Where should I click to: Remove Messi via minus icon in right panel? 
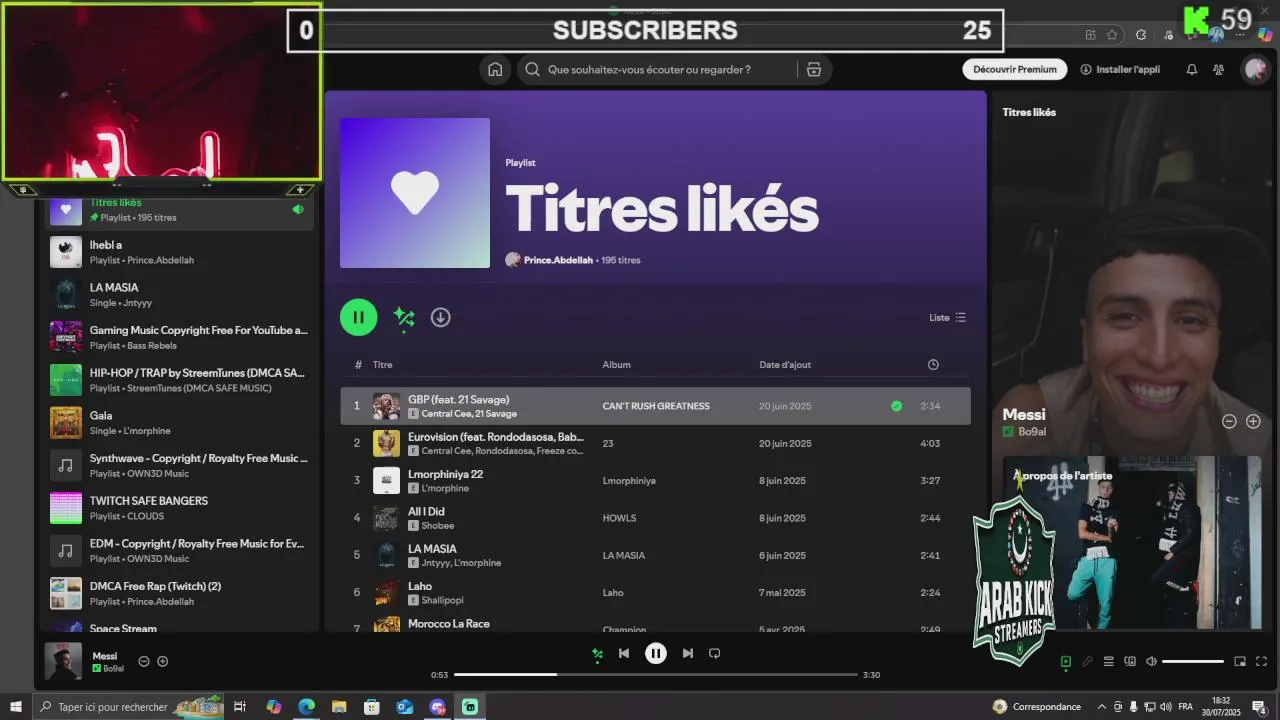point(1229,422)
